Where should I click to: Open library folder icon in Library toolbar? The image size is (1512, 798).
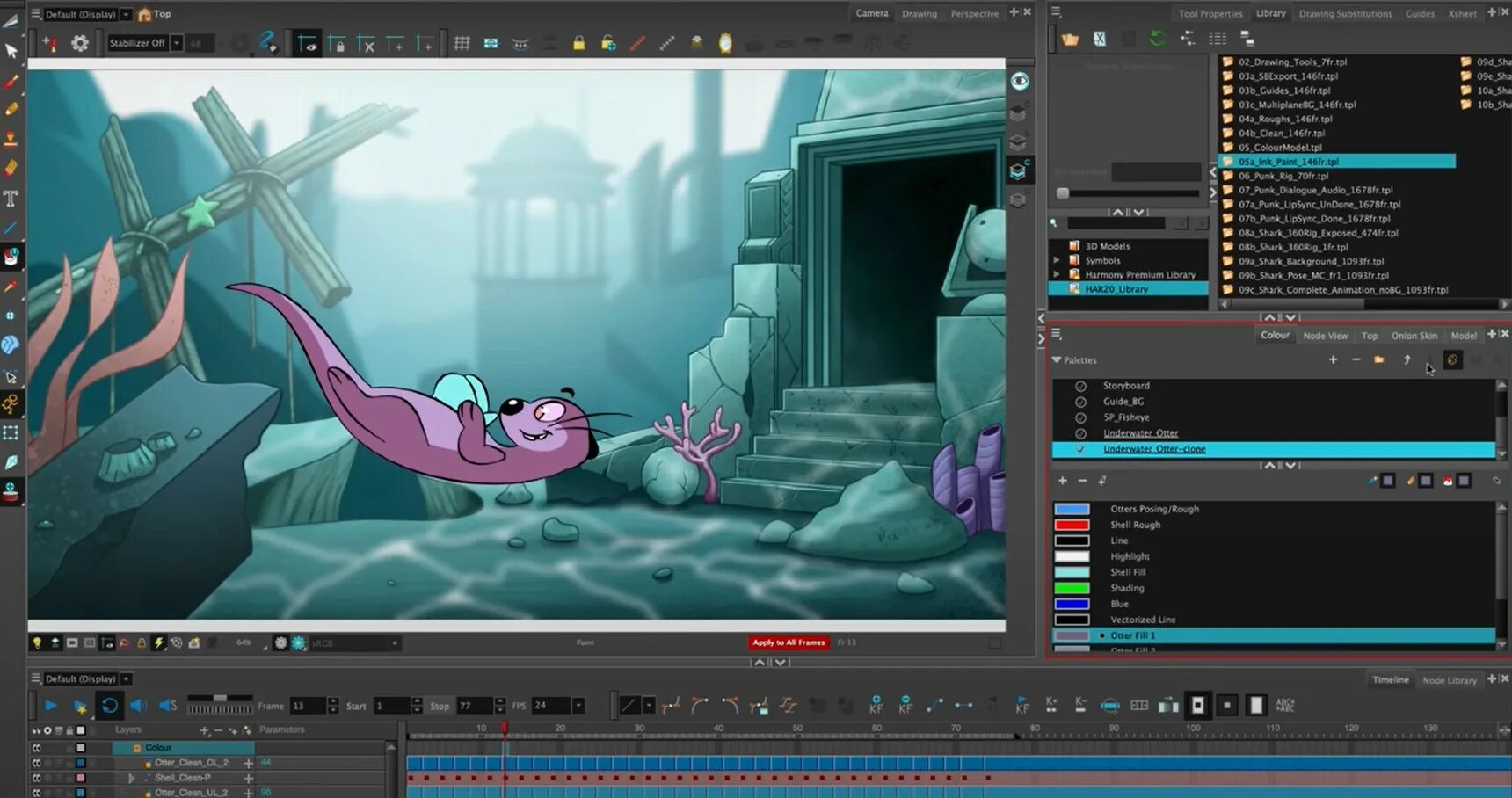[x=1070, y=39]
